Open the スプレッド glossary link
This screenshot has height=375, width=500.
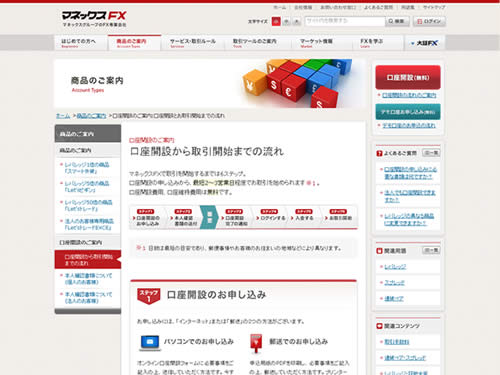pyautogui.click(x=394, y=283)
